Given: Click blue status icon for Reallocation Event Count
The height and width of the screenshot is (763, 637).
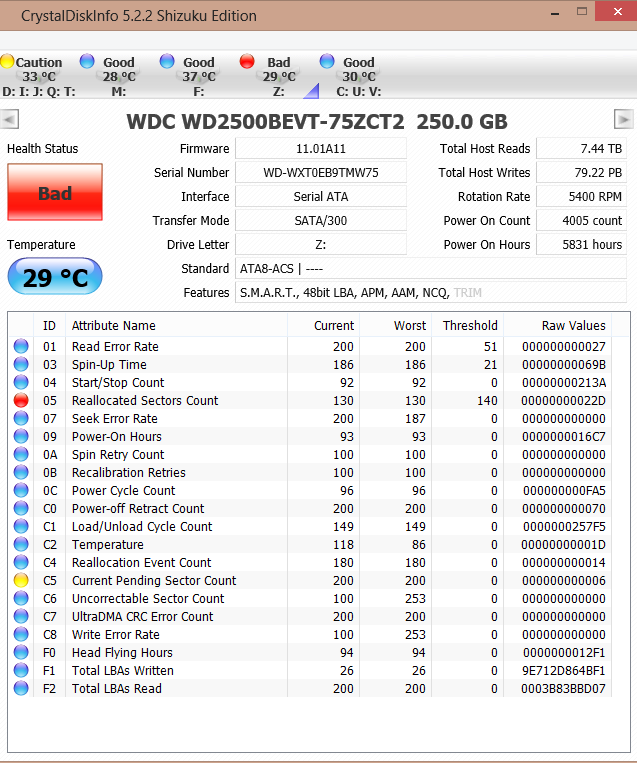Looking at the screenshot, I should [x=21, y=562].
